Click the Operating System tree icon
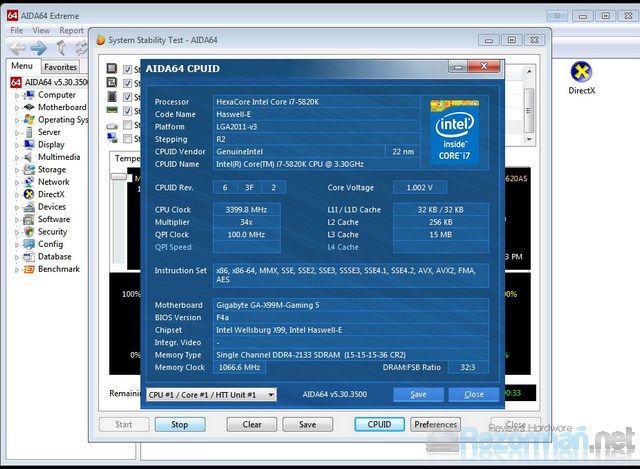 29,120
